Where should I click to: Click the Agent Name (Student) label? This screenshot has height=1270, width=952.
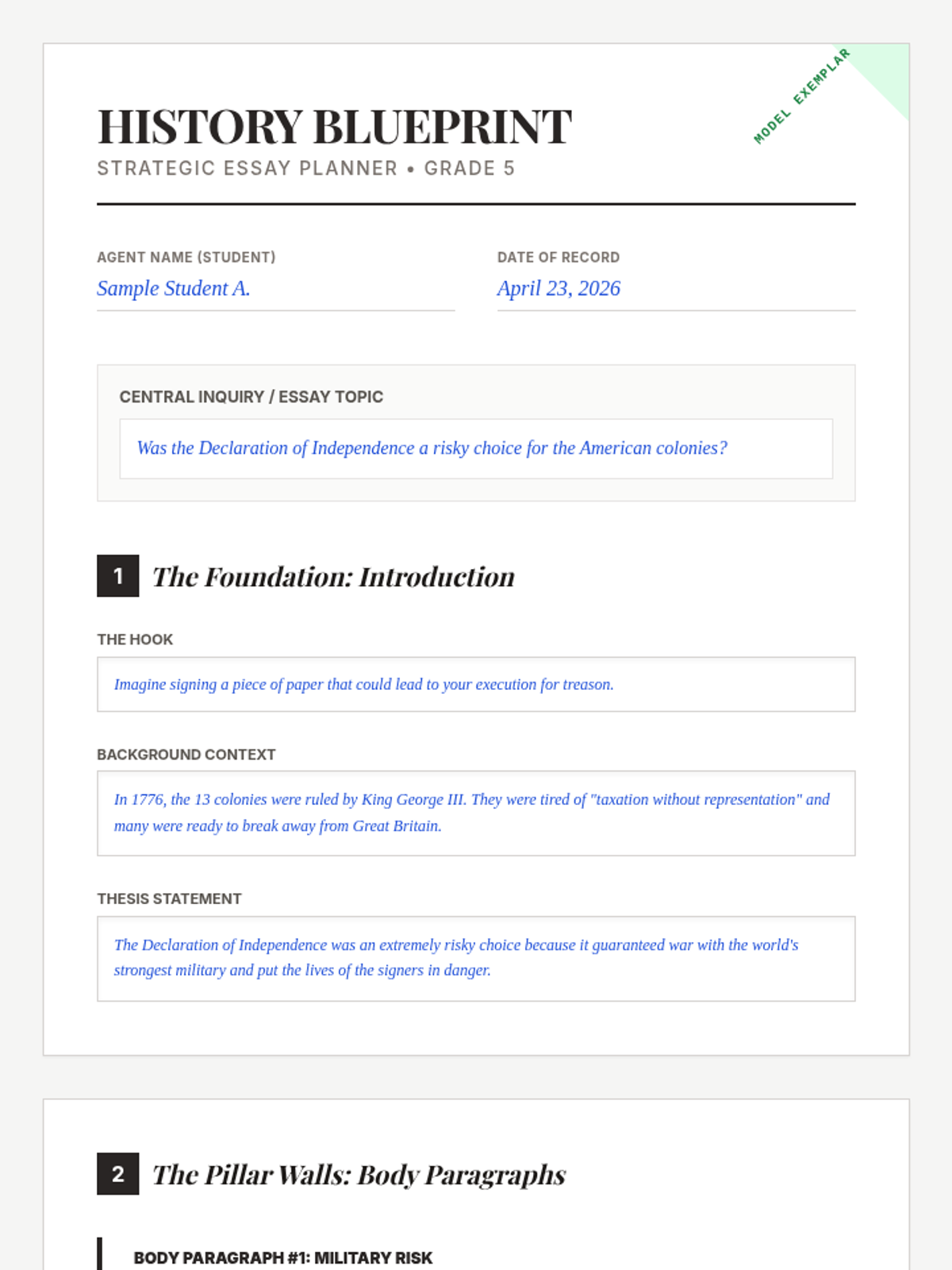pos(186,257)
